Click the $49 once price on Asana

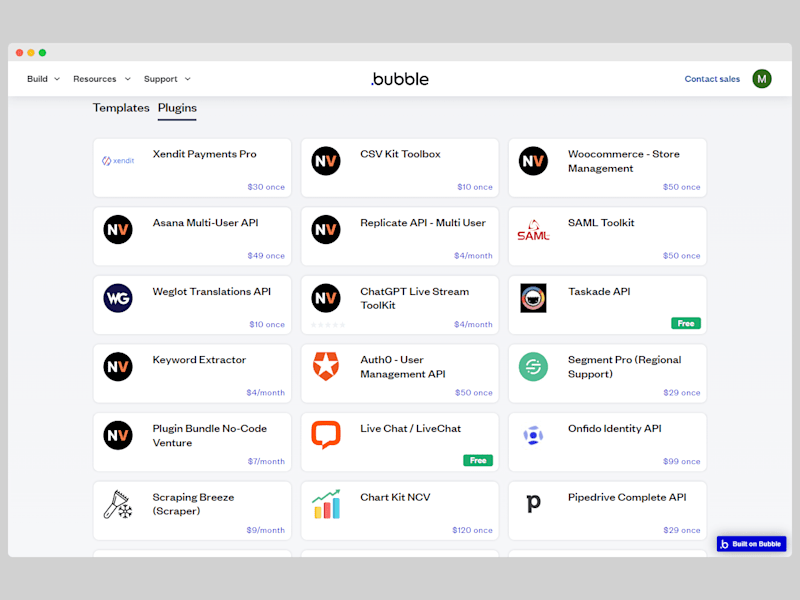pos(266,256)
